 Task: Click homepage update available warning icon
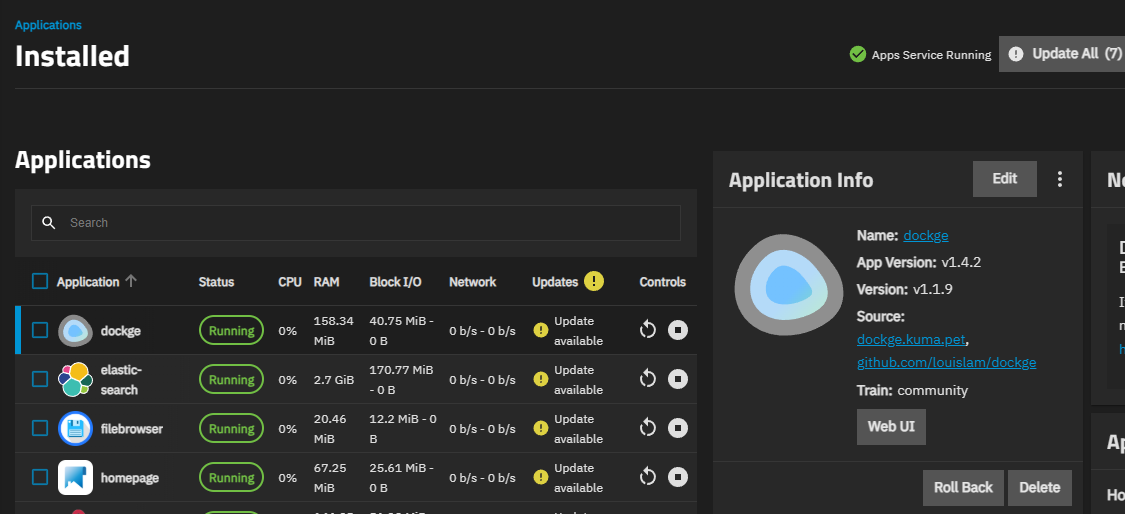[x=541, y=477]
